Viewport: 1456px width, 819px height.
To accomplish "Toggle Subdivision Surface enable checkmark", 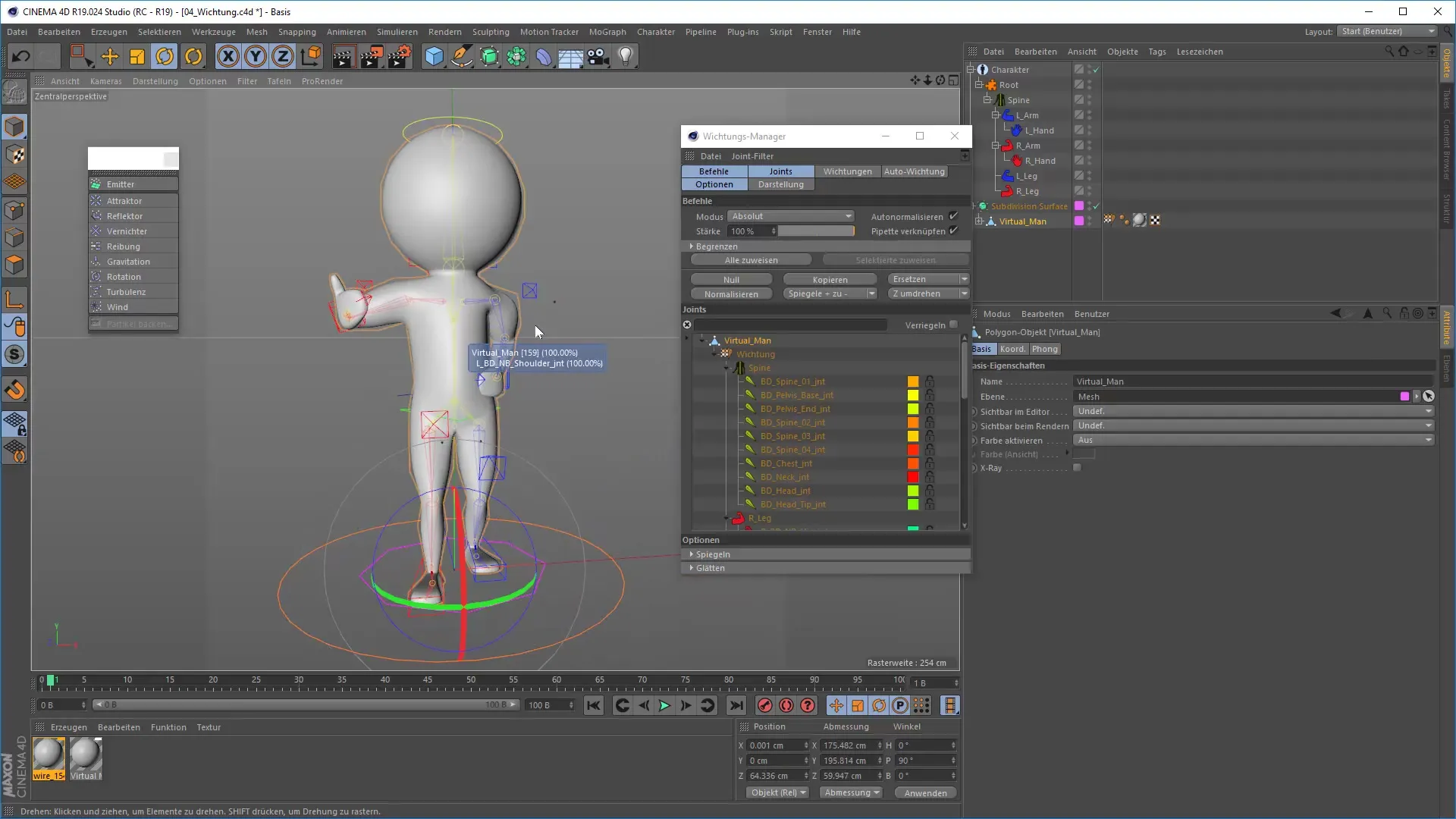I will [x=1096, y=206].
